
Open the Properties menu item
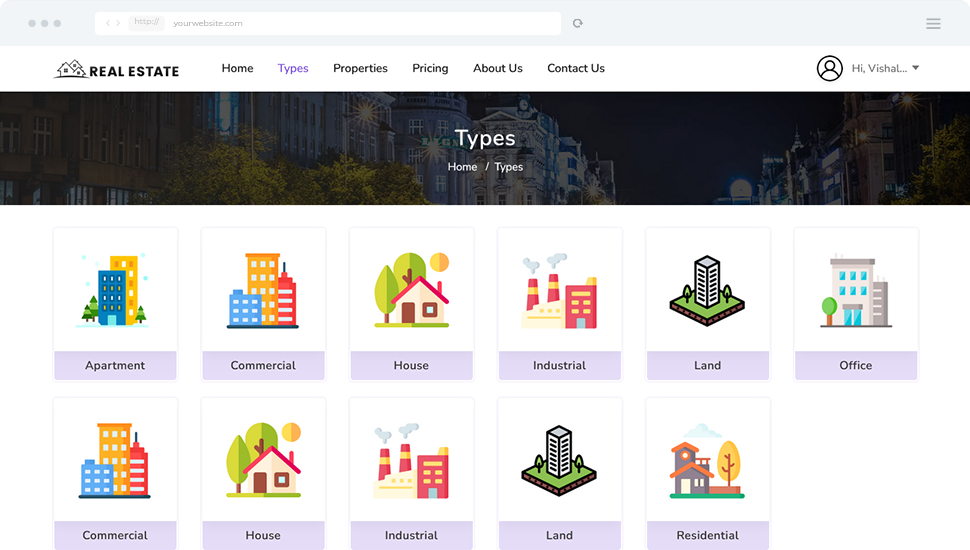360,68
